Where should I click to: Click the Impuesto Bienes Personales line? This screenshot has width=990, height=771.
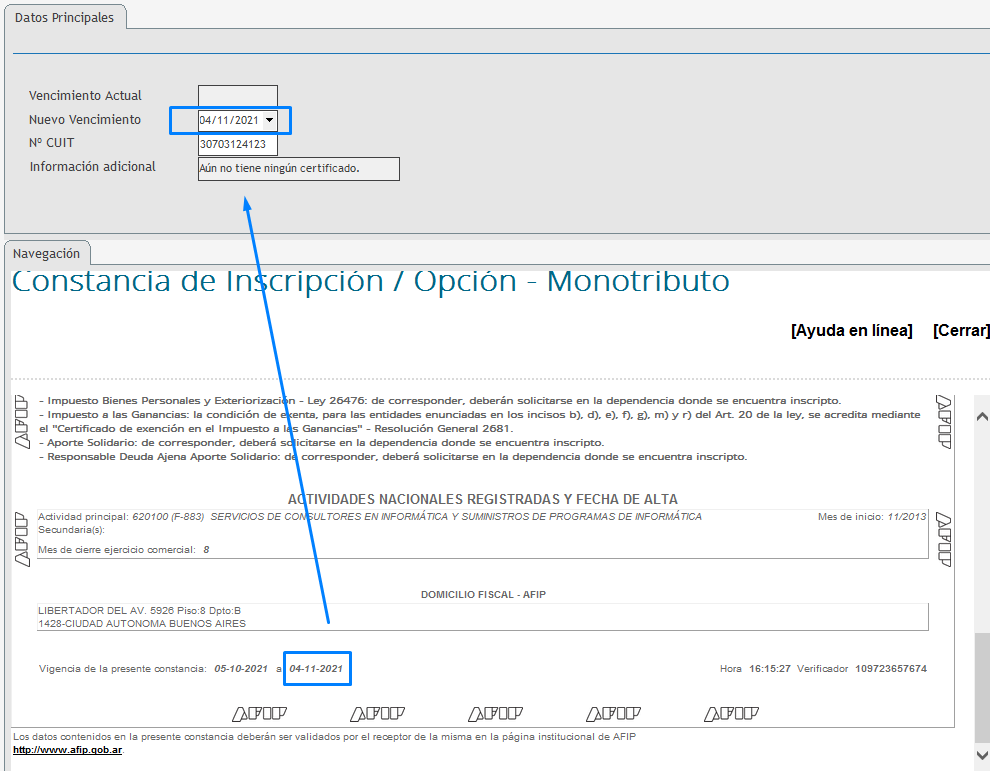pos(440,401)
